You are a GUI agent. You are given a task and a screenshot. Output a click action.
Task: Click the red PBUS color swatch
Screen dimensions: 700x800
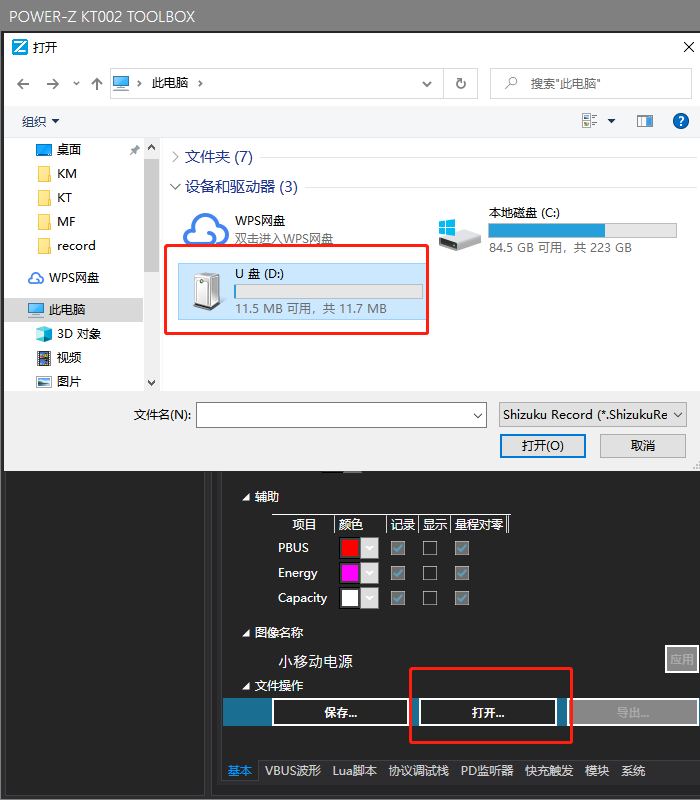(349, 548)
